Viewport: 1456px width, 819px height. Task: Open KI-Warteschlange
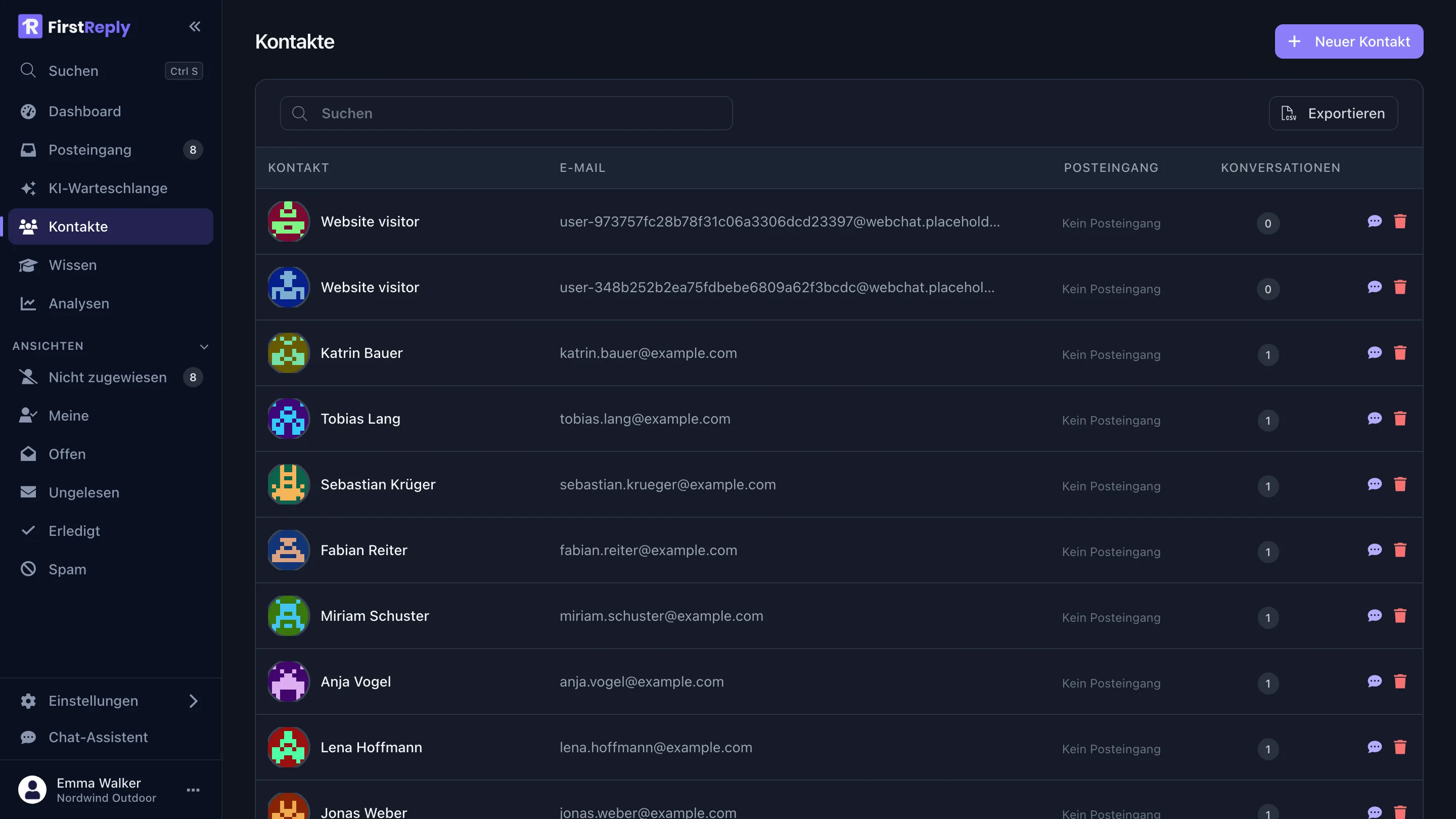pyautogui.click(x=111, y=188)
